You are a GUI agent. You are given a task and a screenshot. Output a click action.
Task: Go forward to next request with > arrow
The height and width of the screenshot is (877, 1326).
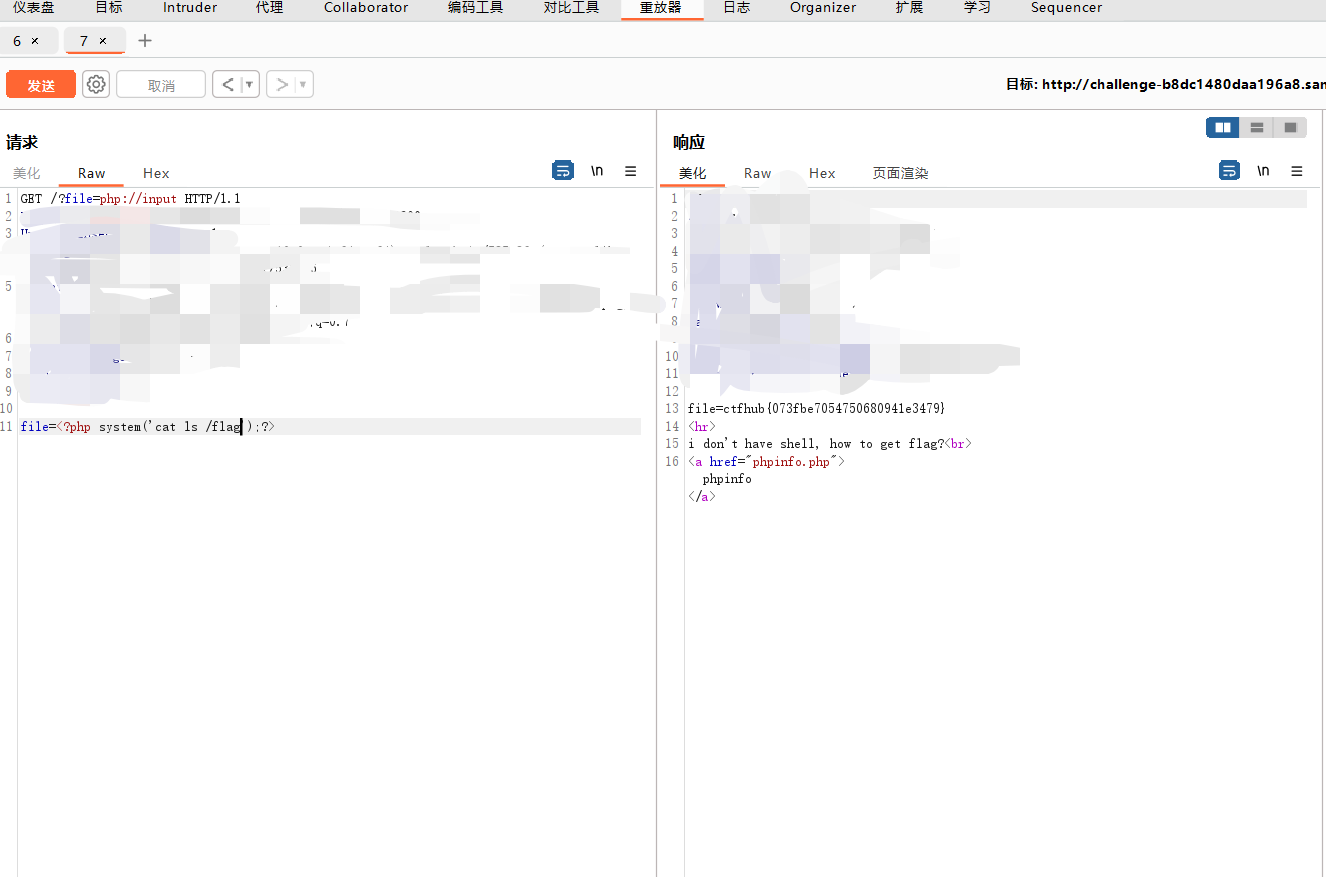(x=282, y=85)
